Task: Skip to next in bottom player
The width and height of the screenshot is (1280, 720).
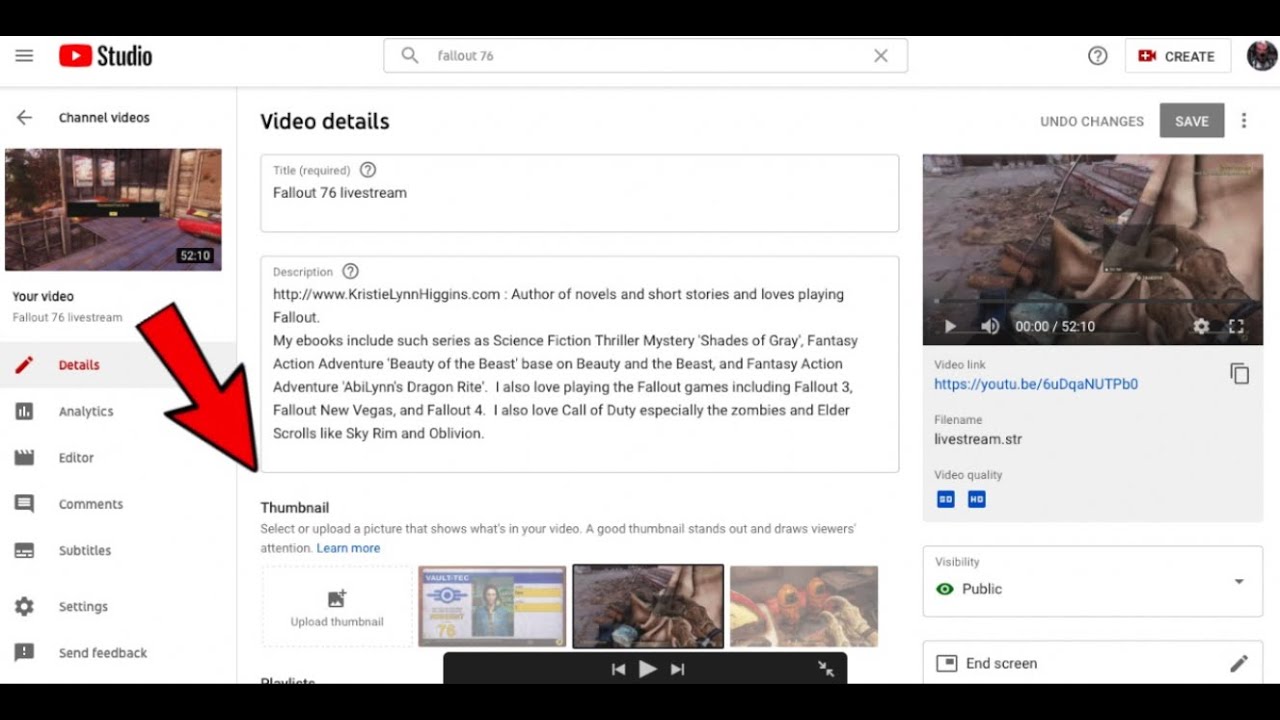Action: 678,669
